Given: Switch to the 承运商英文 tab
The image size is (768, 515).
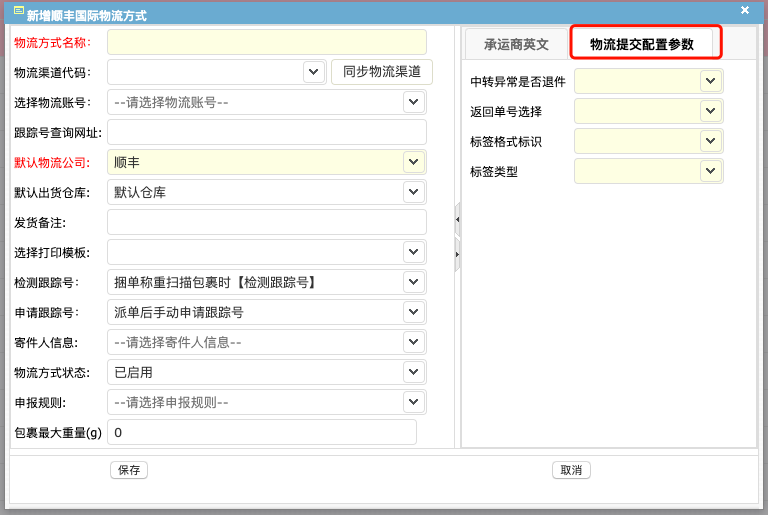Looking at the screenshot, I should pyautogui.click(x=516, y=44).
